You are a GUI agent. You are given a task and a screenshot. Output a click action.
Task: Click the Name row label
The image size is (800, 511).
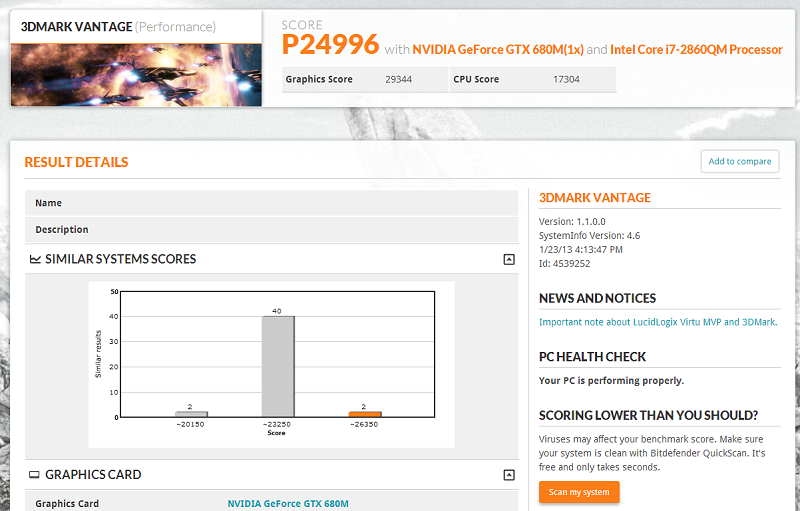[48, 203]
